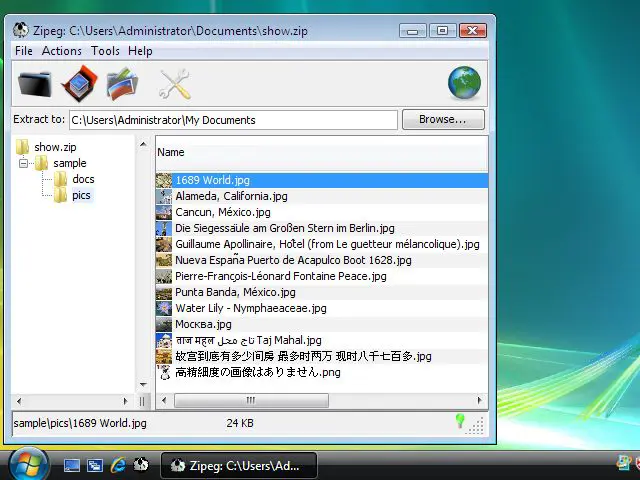Open the wrench and screwdriver settings icon
Screen dimensions: 640x480
pyautogui.click(x=175, y=84)
